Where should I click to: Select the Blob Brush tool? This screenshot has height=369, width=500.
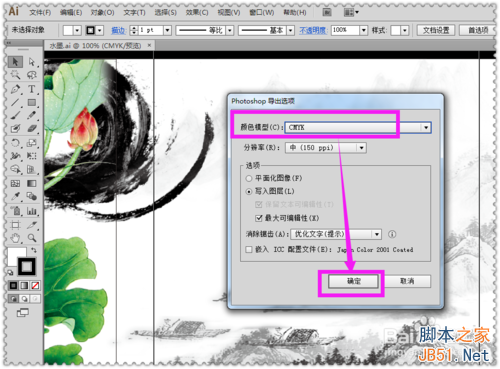15,128
